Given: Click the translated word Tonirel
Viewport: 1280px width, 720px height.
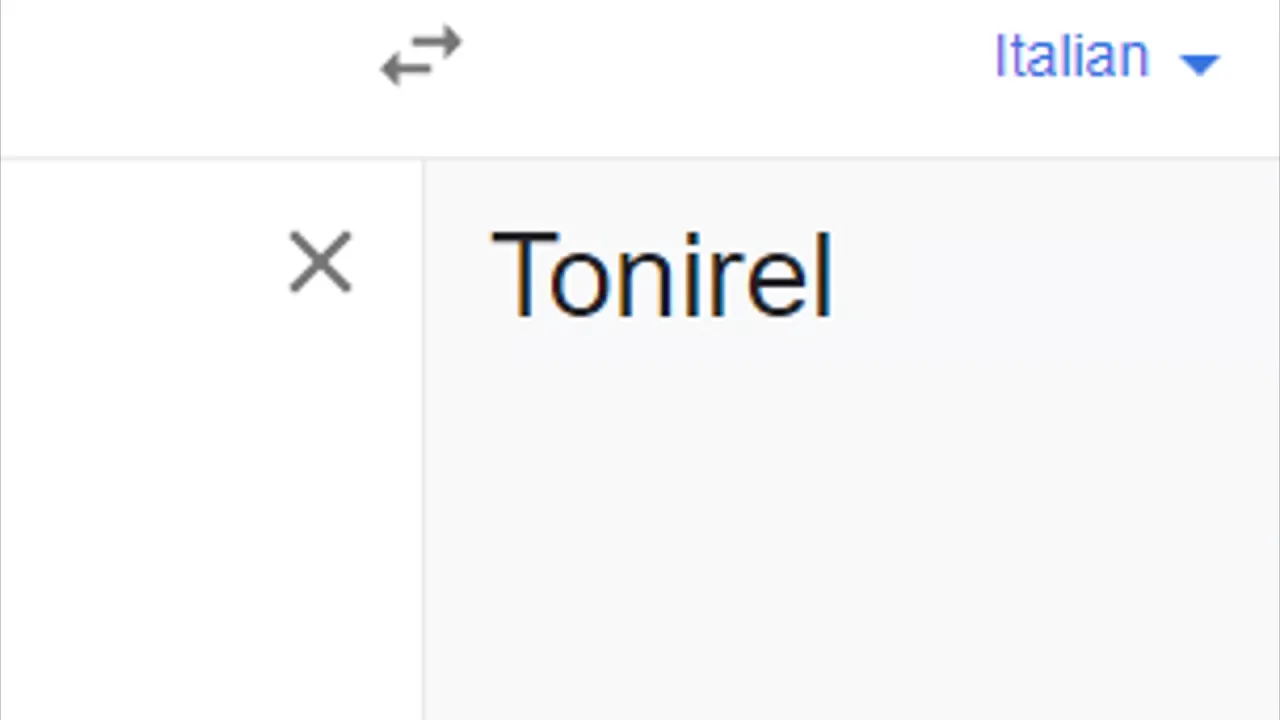Looking at the screenshot, I should (x=661, y=274).
